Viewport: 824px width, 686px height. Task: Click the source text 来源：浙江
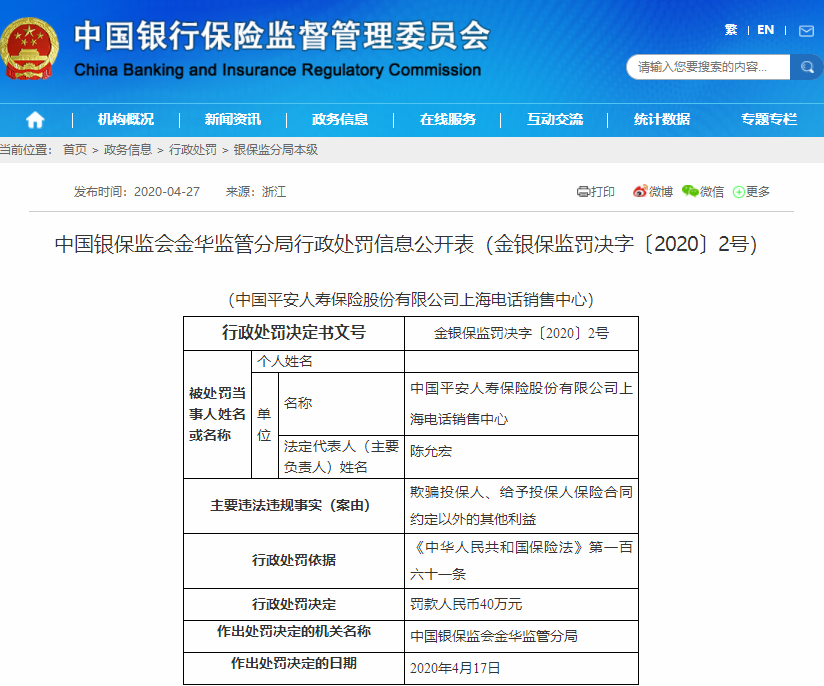256,192
